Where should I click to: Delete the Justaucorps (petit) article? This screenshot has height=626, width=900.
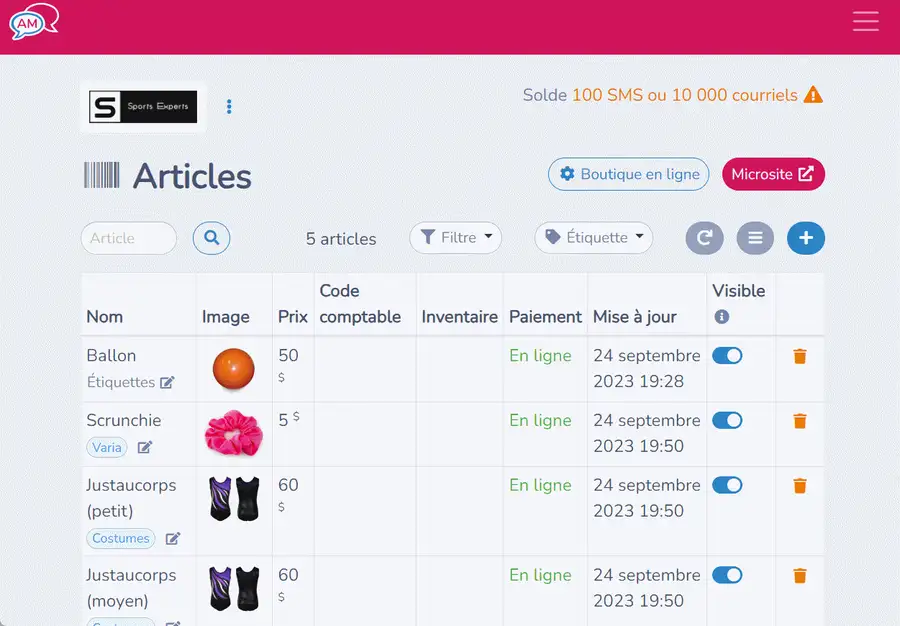coord(800,486)
